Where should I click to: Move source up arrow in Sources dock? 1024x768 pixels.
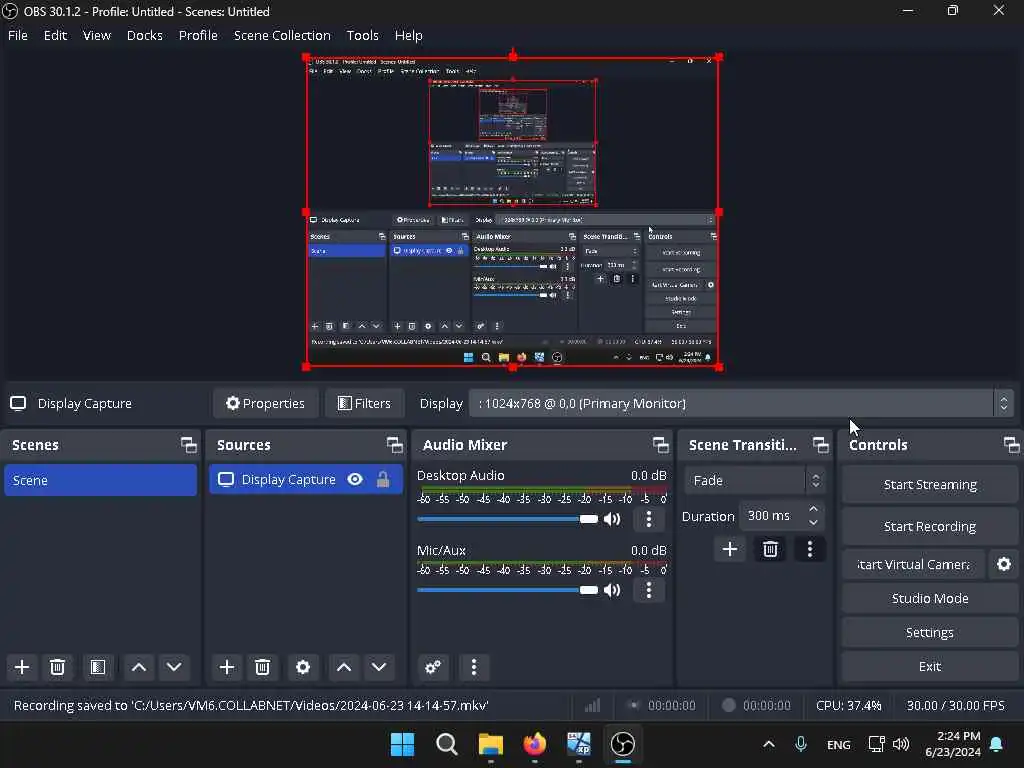[x=344, y=667]
